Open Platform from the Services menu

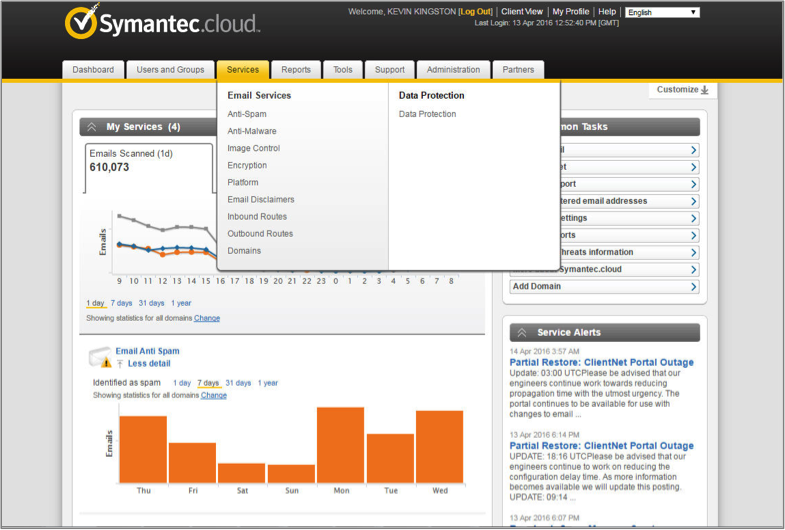[x=243, y=182]
